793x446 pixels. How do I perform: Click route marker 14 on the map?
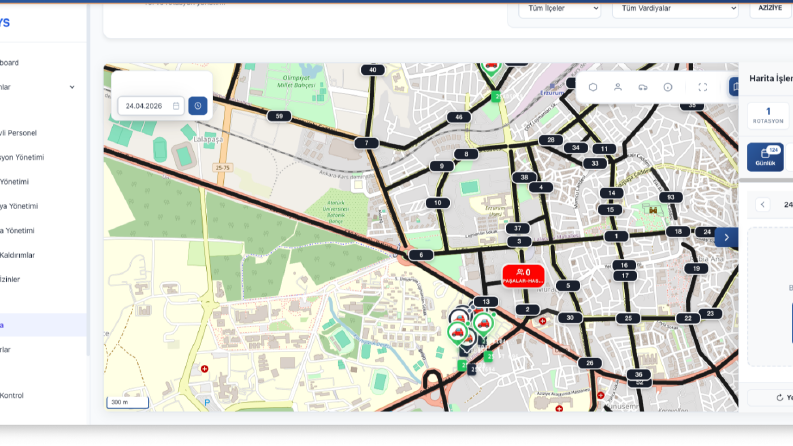(612, 193)
